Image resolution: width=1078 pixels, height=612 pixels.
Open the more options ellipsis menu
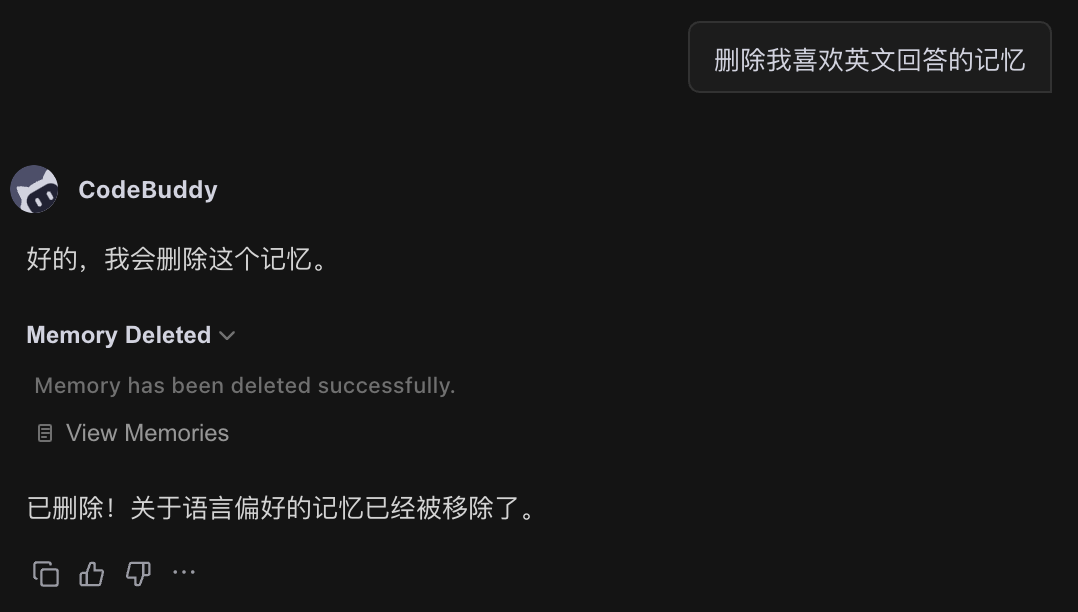click(x=184, y=572)
